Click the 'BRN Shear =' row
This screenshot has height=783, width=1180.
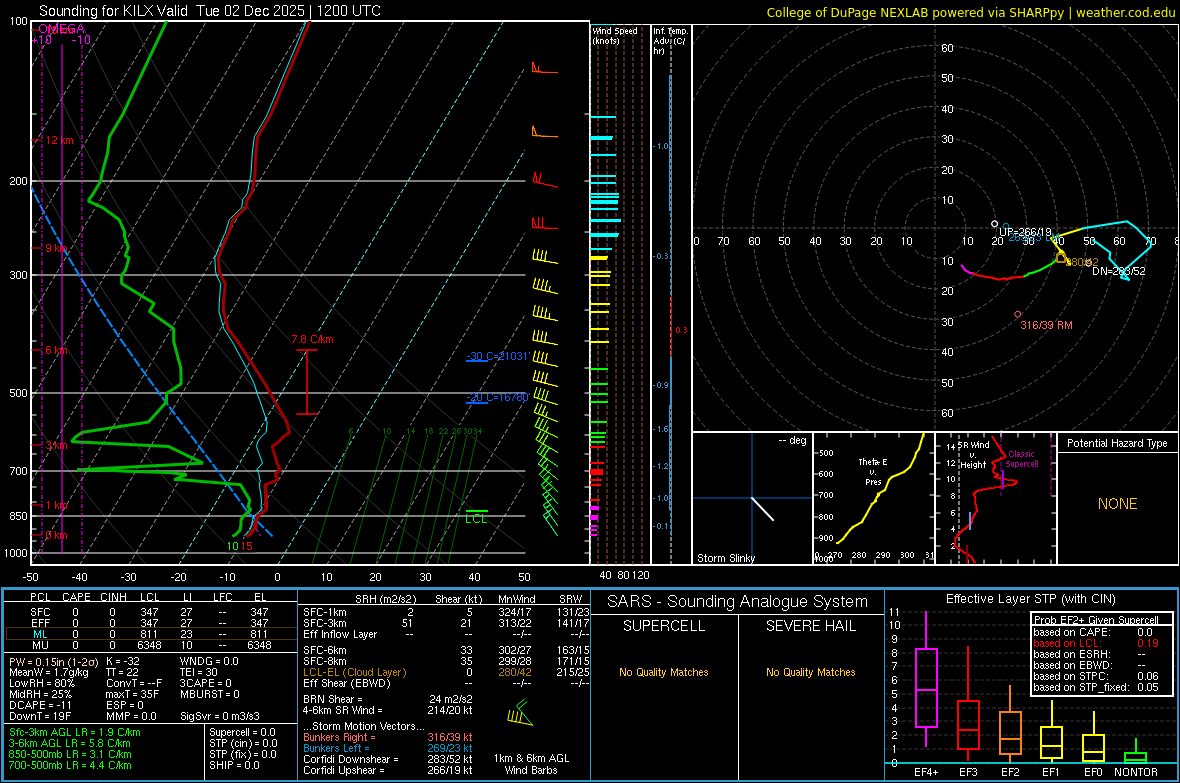[x=388, y=699]
